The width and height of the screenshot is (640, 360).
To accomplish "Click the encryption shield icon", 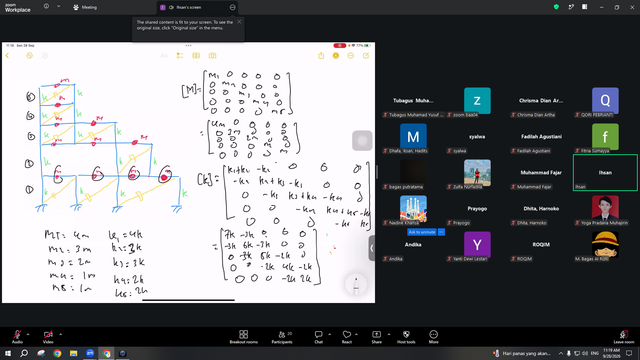I will tap(556, 7).
